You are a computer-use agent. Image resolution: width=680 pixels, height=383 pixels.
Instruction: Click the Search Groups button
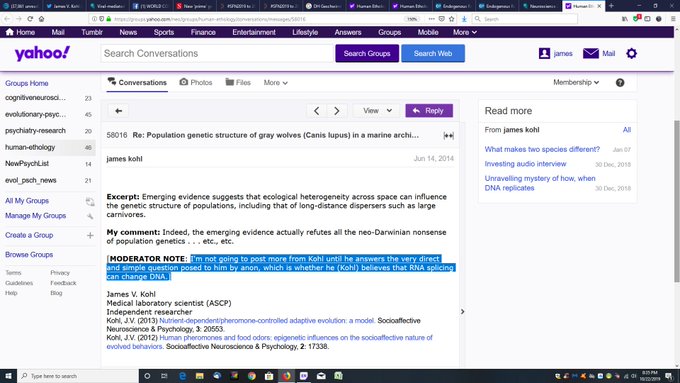click(x=367, y=53)
